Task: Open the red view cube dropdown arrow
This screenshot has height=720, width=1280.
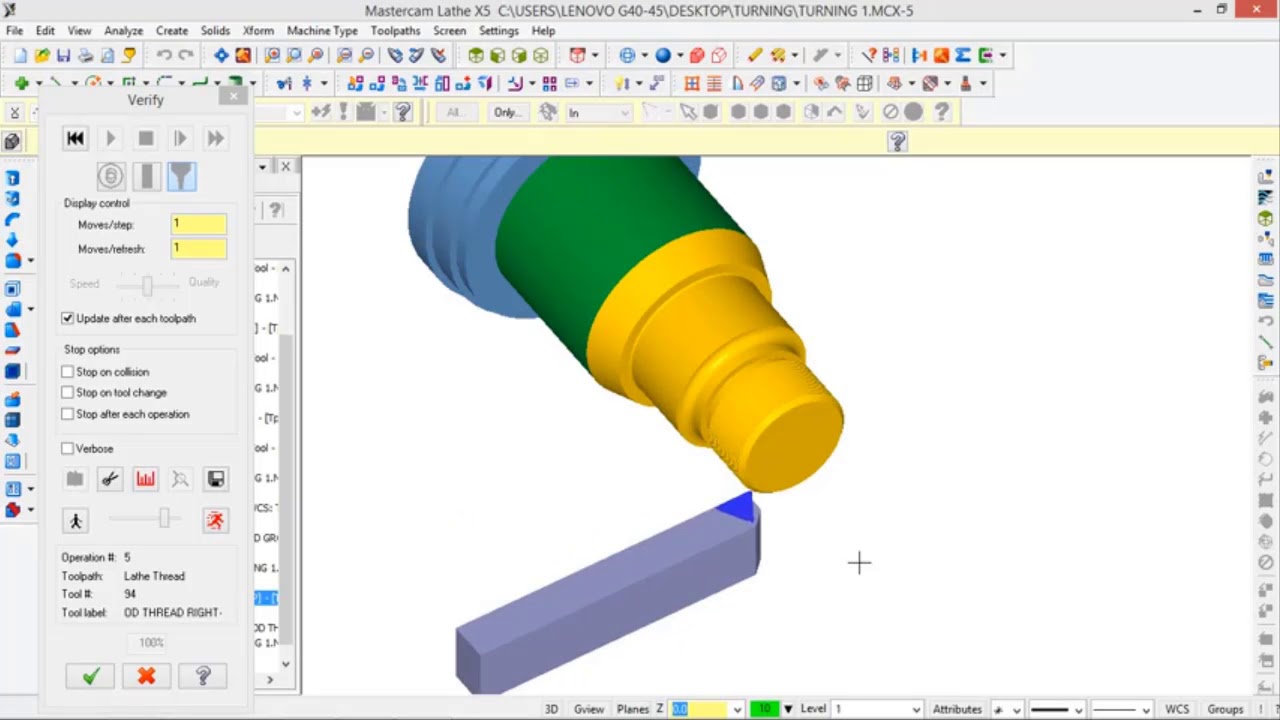Action: [x=595, y=56]
